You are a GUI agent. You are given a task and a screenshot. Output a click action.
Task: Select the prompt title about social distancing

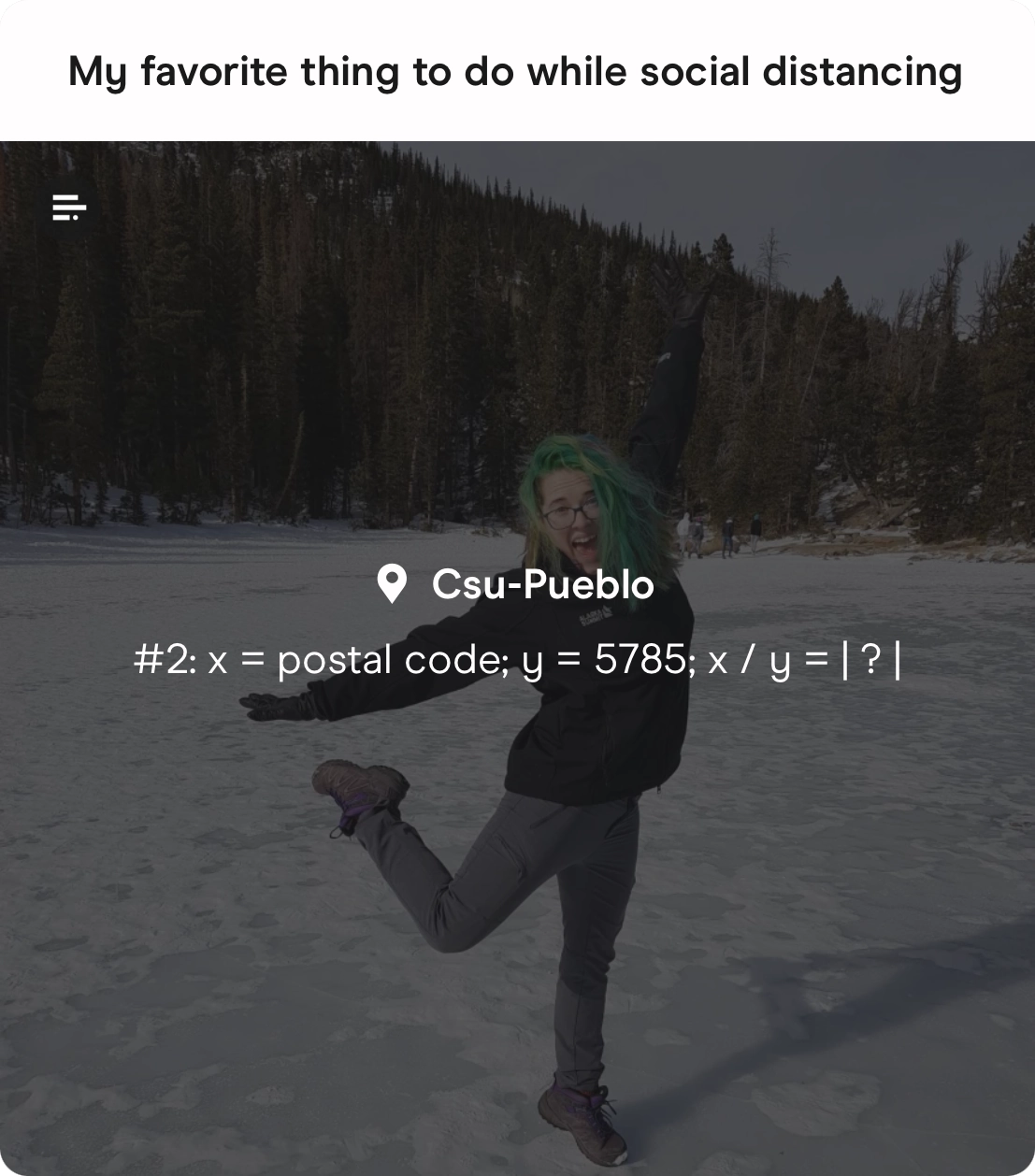pyautogui.click(x=515, y=72)
